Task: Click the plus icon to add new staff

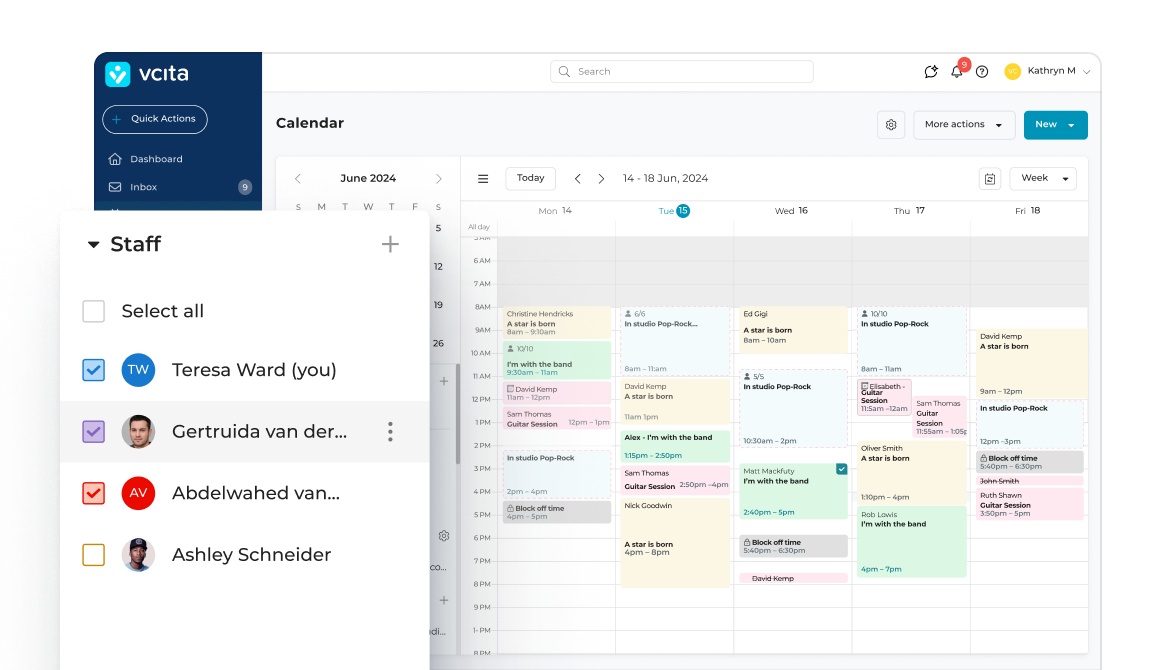Action: point(390,243)
